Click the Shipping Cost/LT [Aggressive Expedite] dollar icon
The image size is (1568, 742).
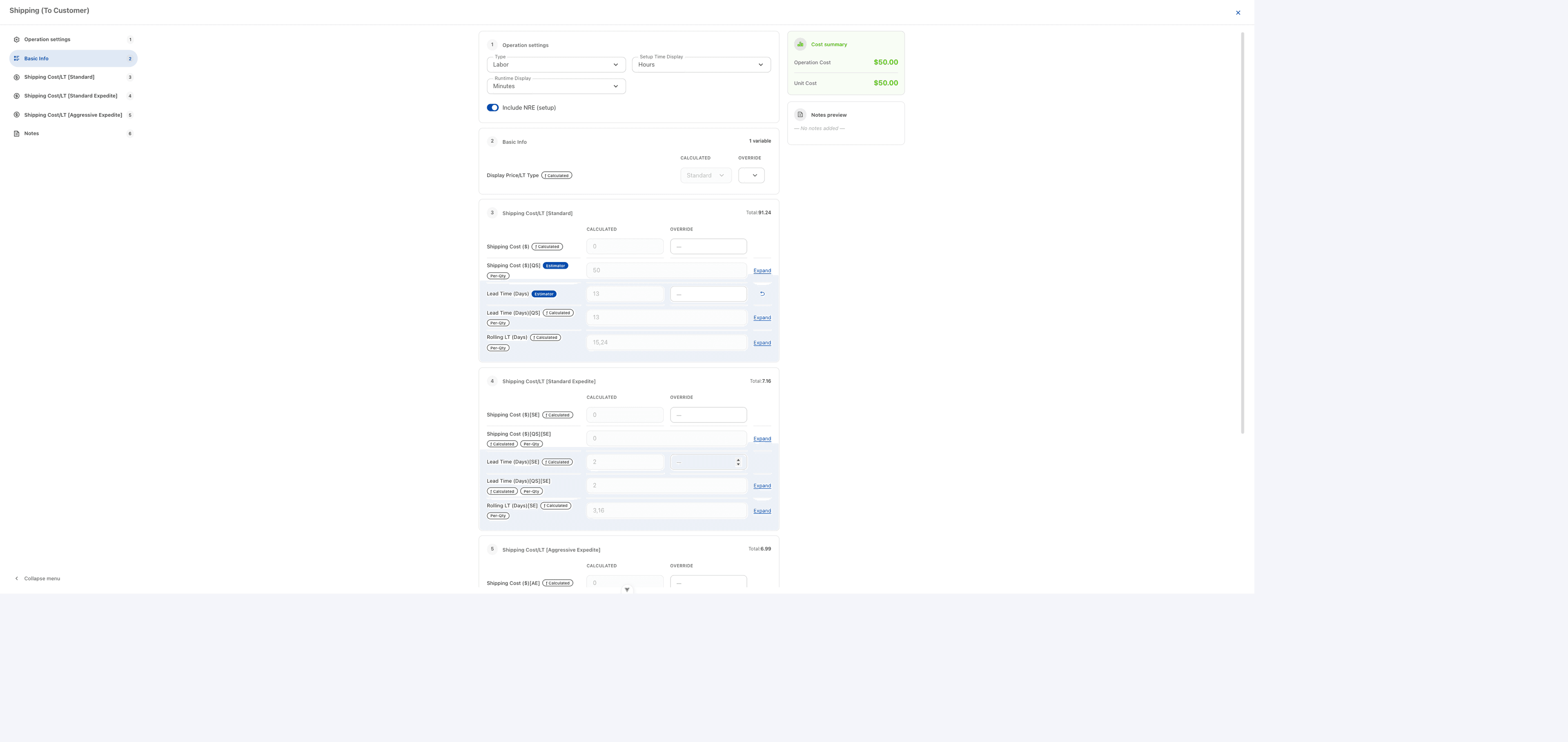coord(16,115)
